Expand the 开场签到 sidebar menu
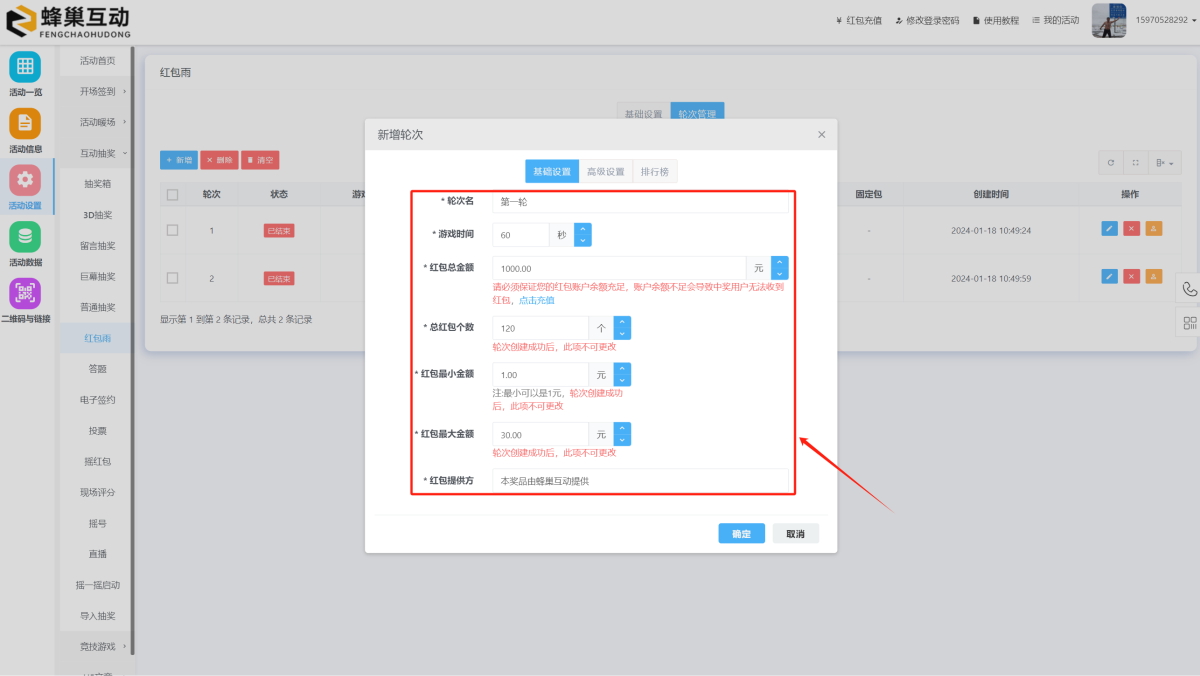 point(98,92)
